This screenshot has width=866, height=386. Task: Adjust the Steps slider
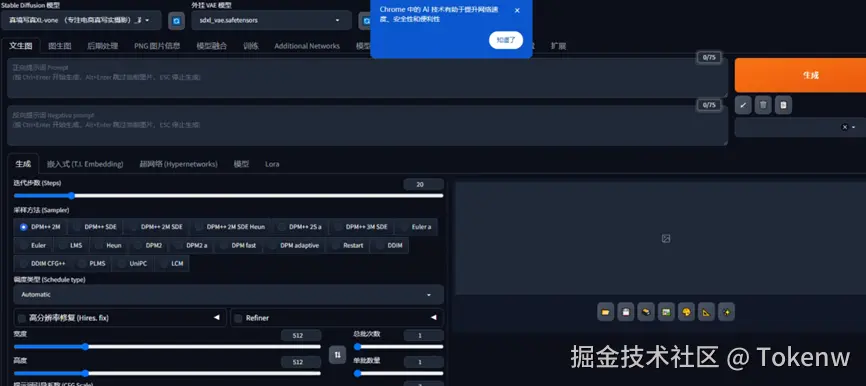[229, 195]
